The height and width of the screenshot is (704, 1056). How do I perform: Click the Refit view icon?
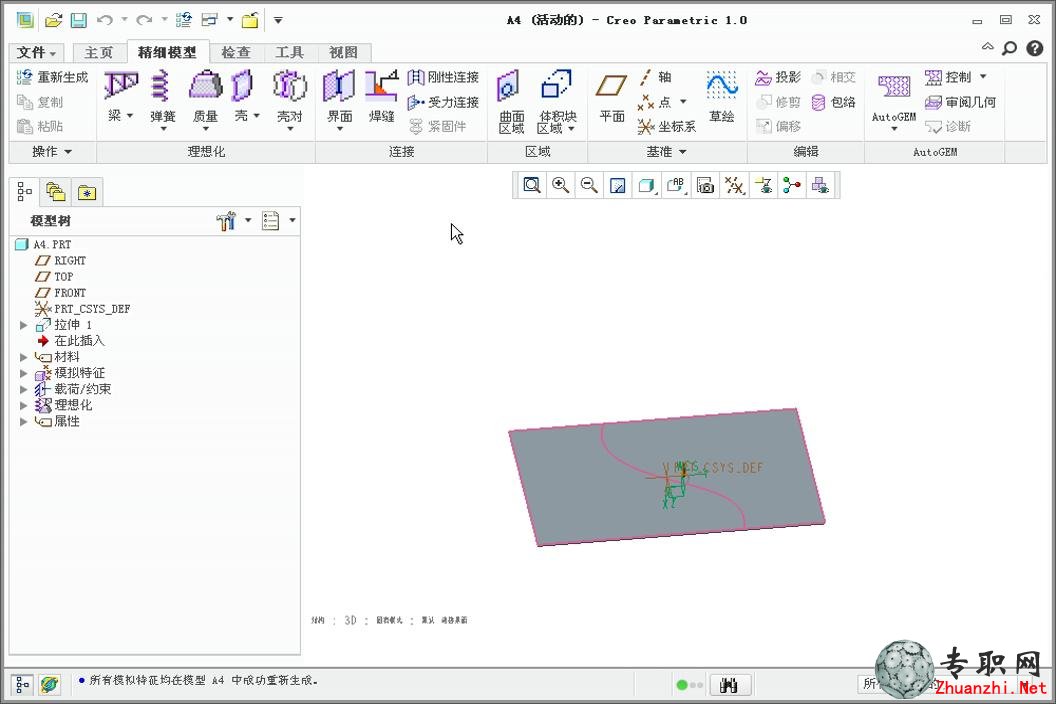532,185
